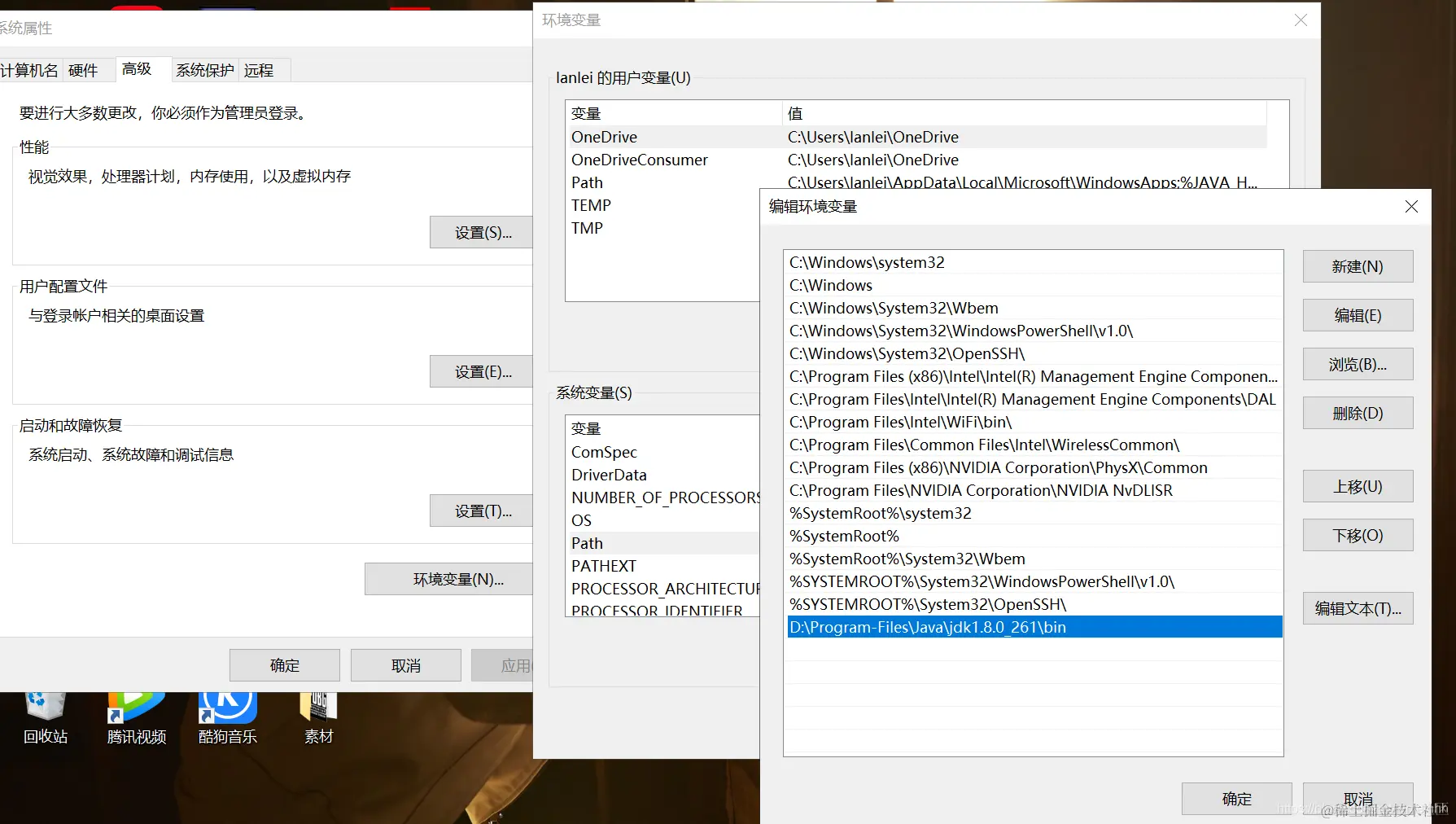This screenshot has width=1456, height=824.
Task: Select the NVIDIA NvDLISR path entry
Action: click(1034, 490)
